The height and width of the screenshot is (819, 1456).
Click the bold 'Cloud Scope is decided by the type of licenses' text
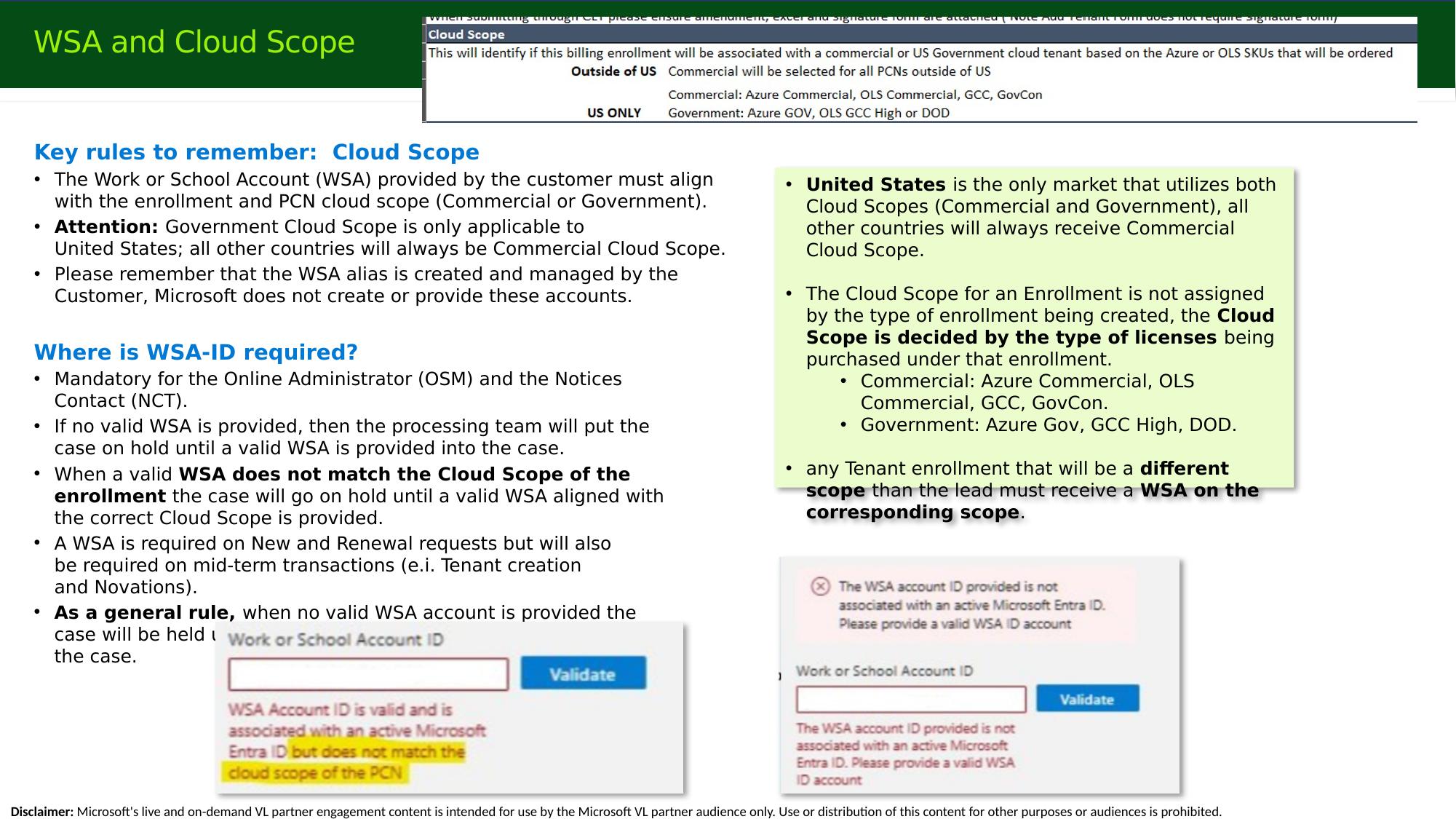coord(1041,327)
